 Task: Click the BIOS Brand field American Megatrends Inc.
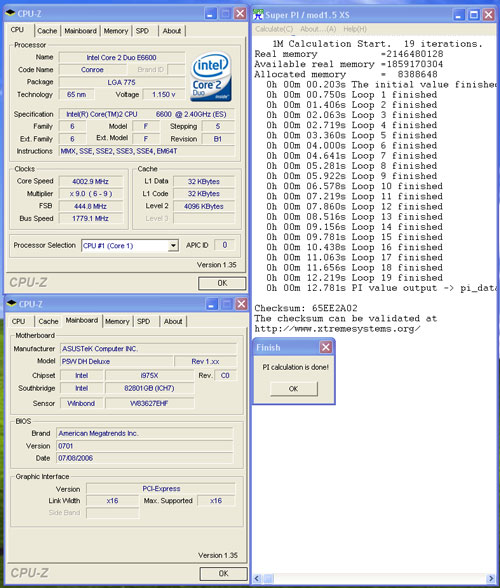pos(145,434)
